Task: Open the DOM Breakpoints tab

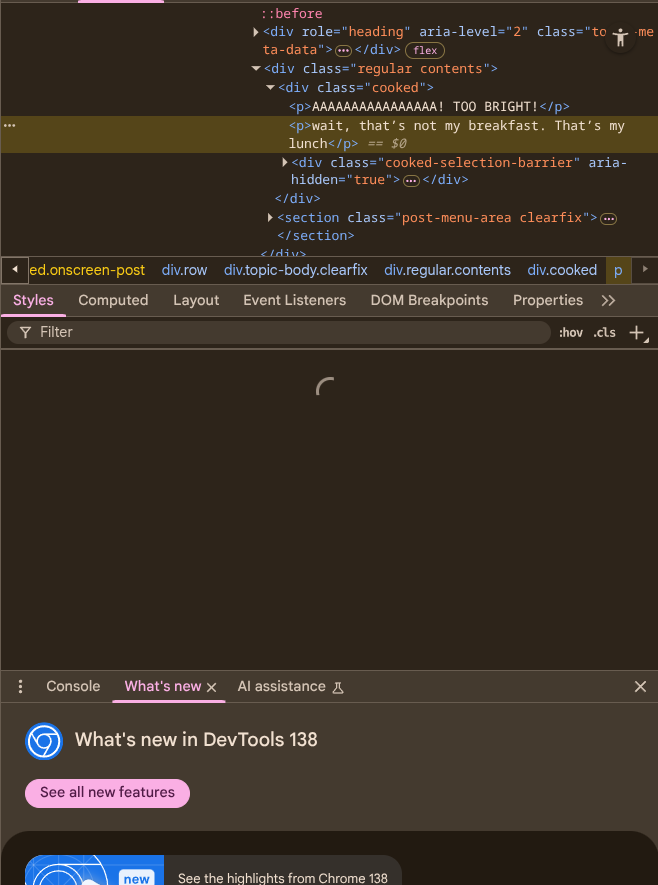Action: (x=429, y=300)
